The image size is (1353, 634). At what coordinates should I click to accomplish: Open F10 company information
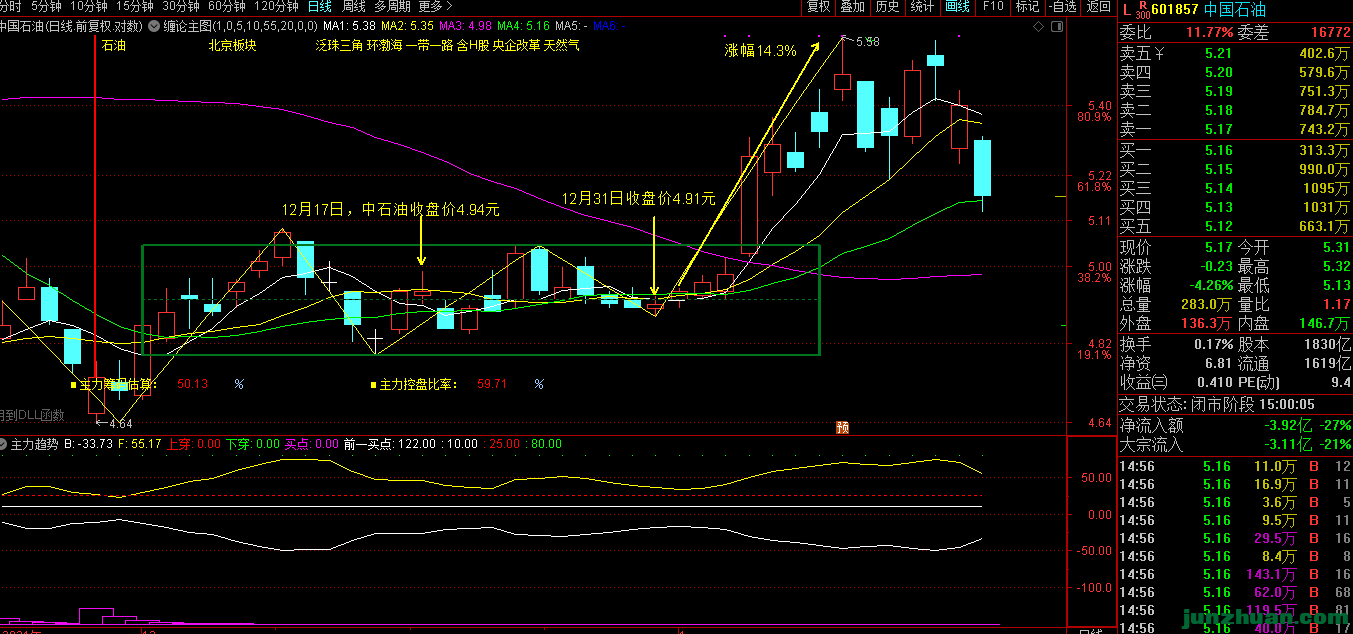(x=992, y=6)
